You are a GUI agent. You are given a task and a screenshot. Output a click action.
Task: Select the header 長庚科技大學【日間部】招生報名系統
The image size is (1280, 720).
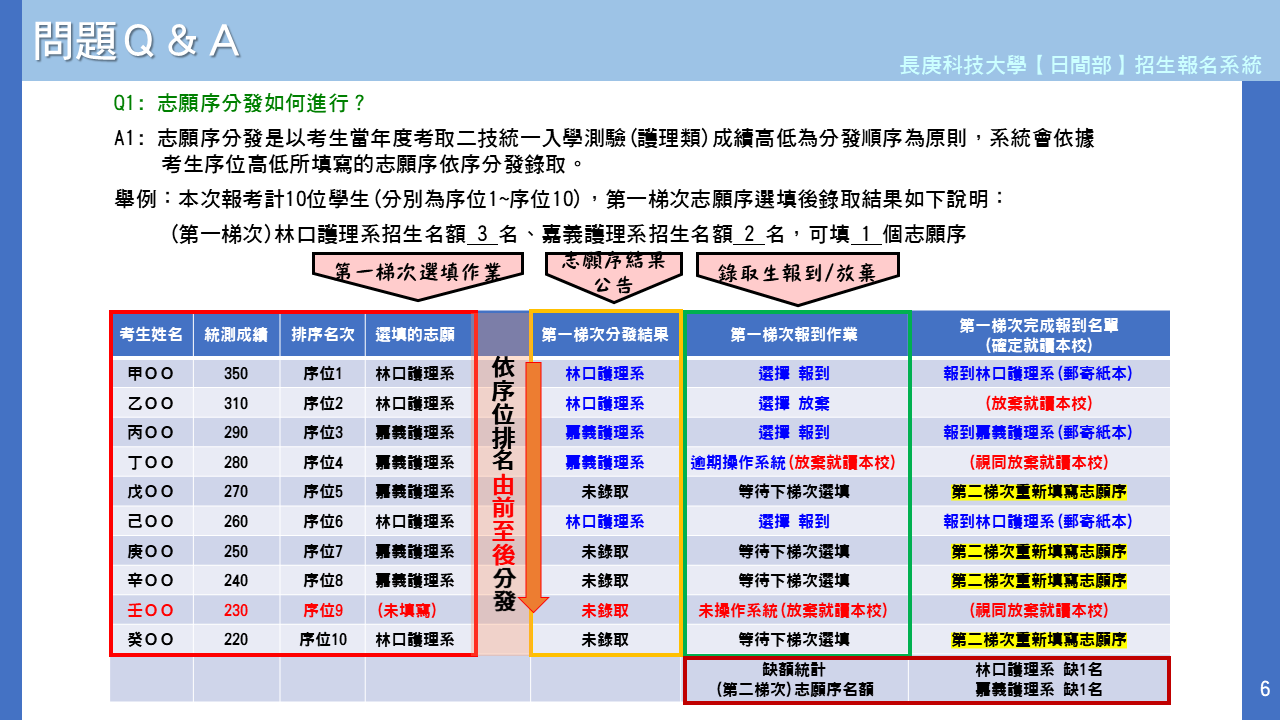(x=1081, y=66)
